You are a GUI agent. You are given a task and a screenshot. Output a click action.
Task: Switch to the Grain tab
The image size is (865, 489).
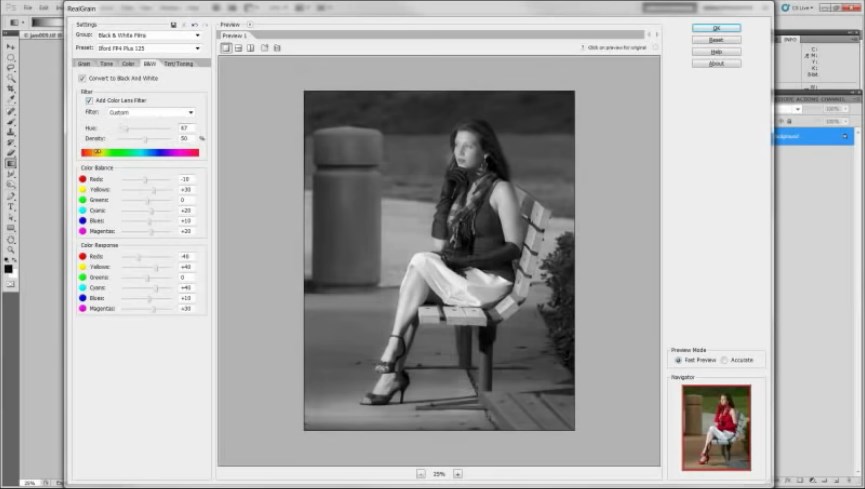[x=85, y=64]
